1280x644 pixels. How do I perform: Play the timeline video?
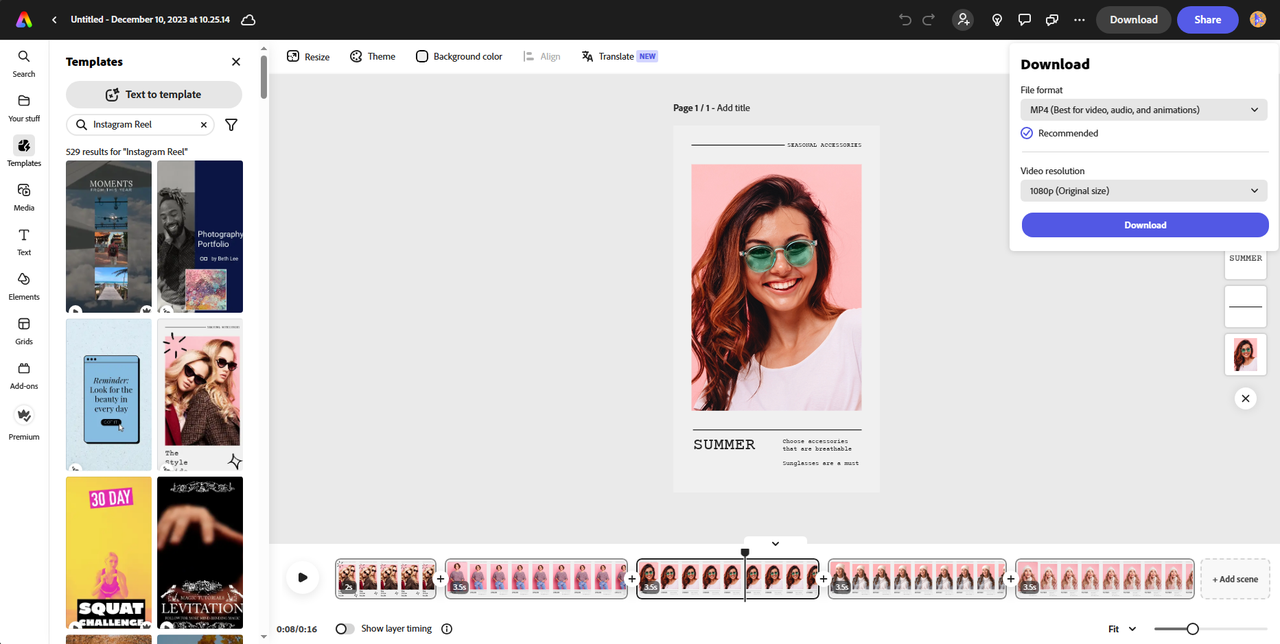302,577
